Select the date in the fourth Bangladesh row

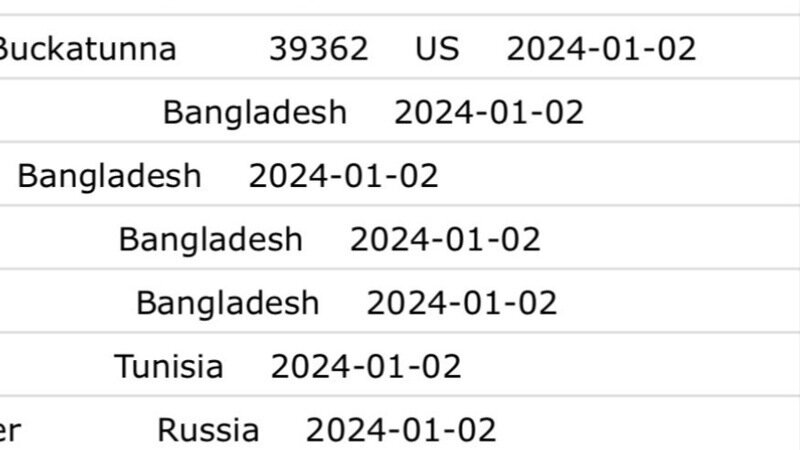(462, 302)
